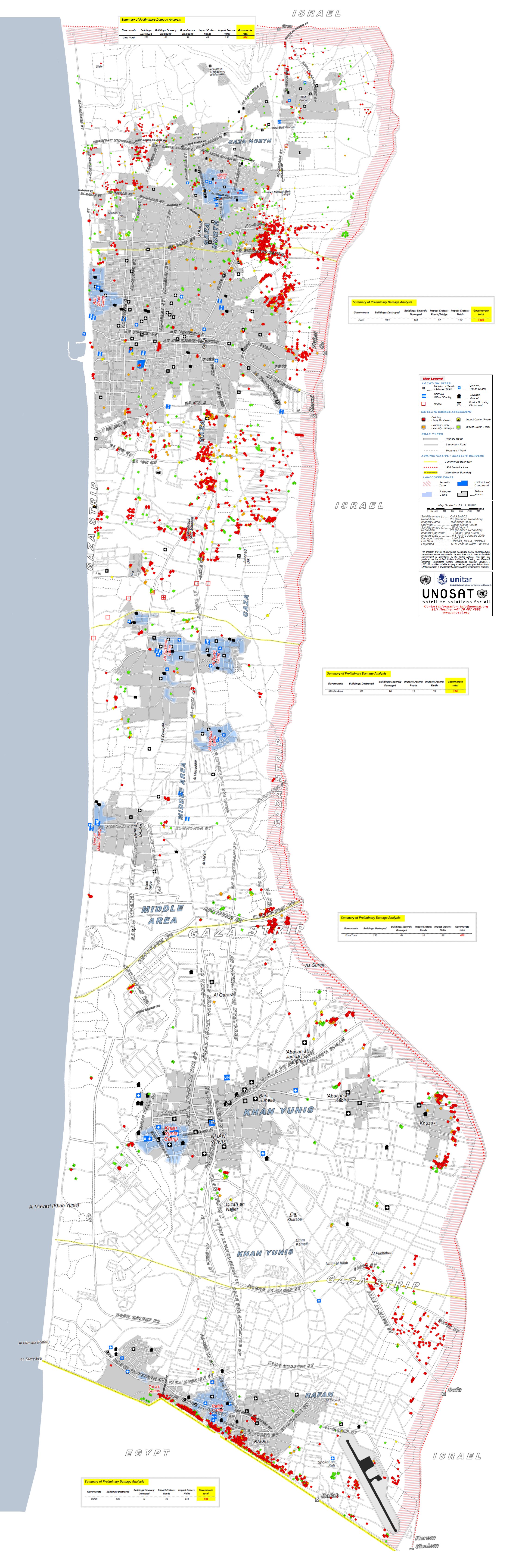
Task: Click the UNRWA School house icon in legend
Action: [x=459, y=396]
